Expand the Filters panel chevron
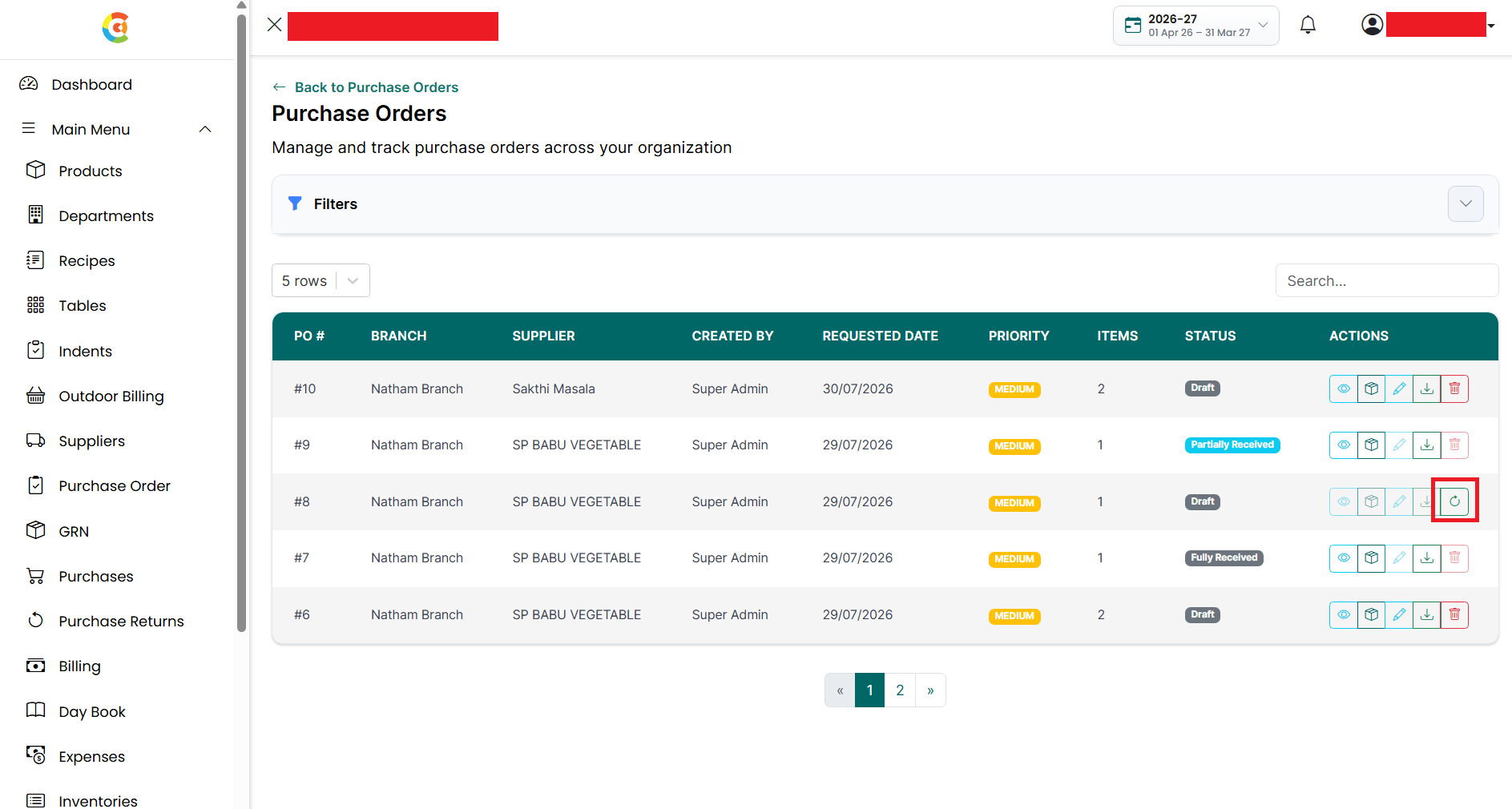The height and width of the screenshot is (809, 1512). point(1465,203)
